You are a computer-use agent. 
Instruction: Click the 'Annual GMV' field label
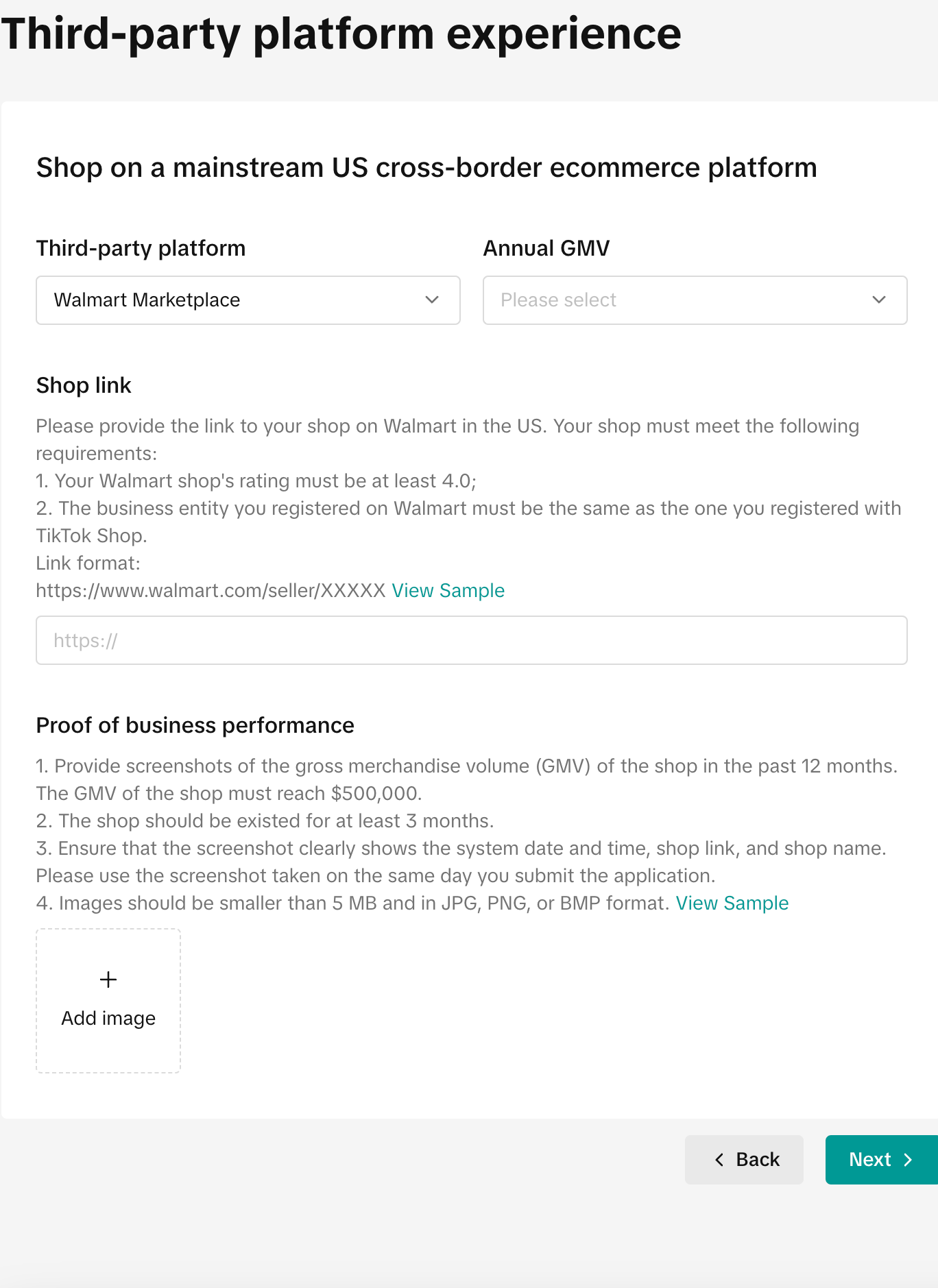pyautogui.click(x=546, y=248)
